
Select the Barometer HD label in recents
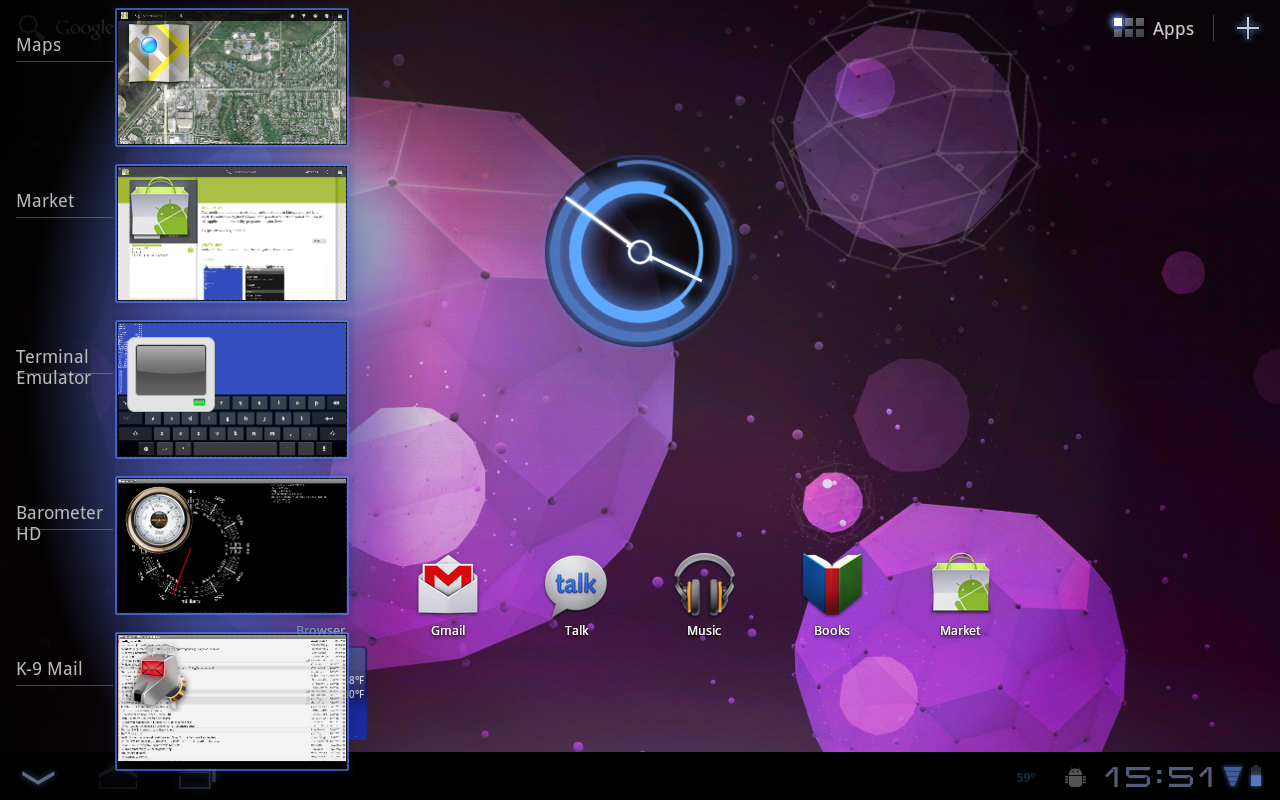click(x=59, y=523)
